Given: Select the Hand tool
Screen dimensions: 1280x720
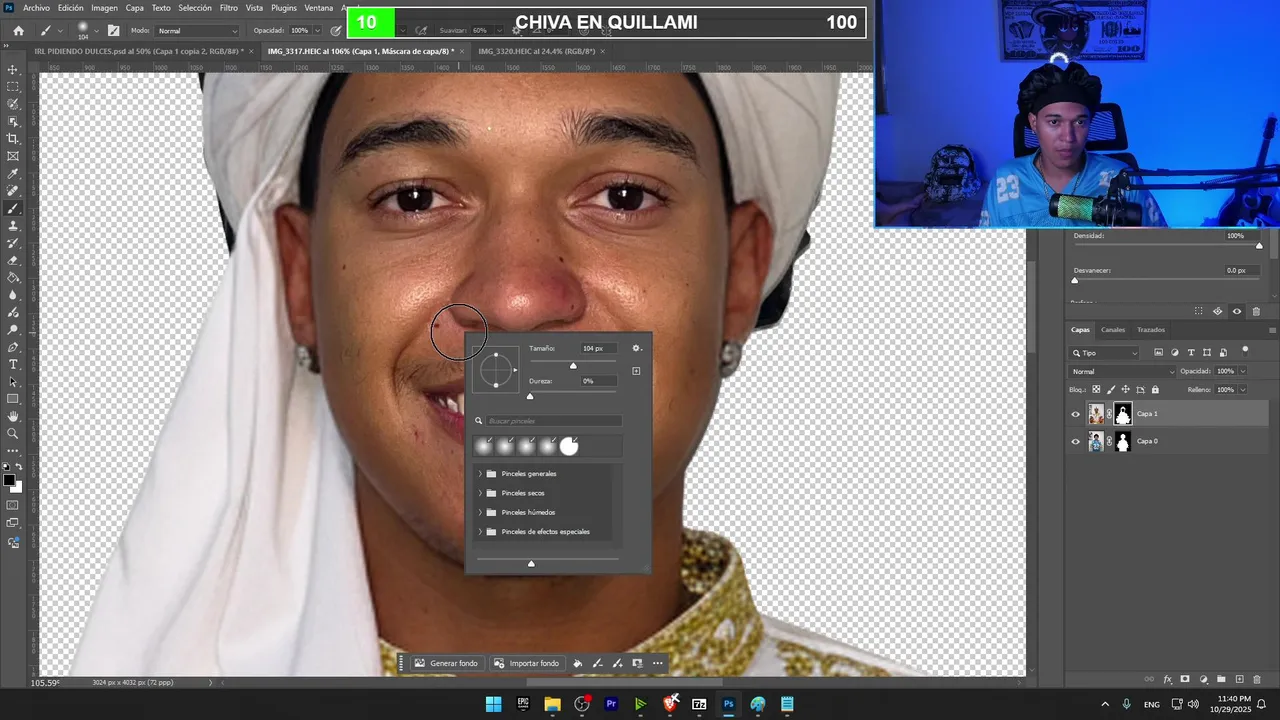Looking at the screenshot, I should point(13,416).
